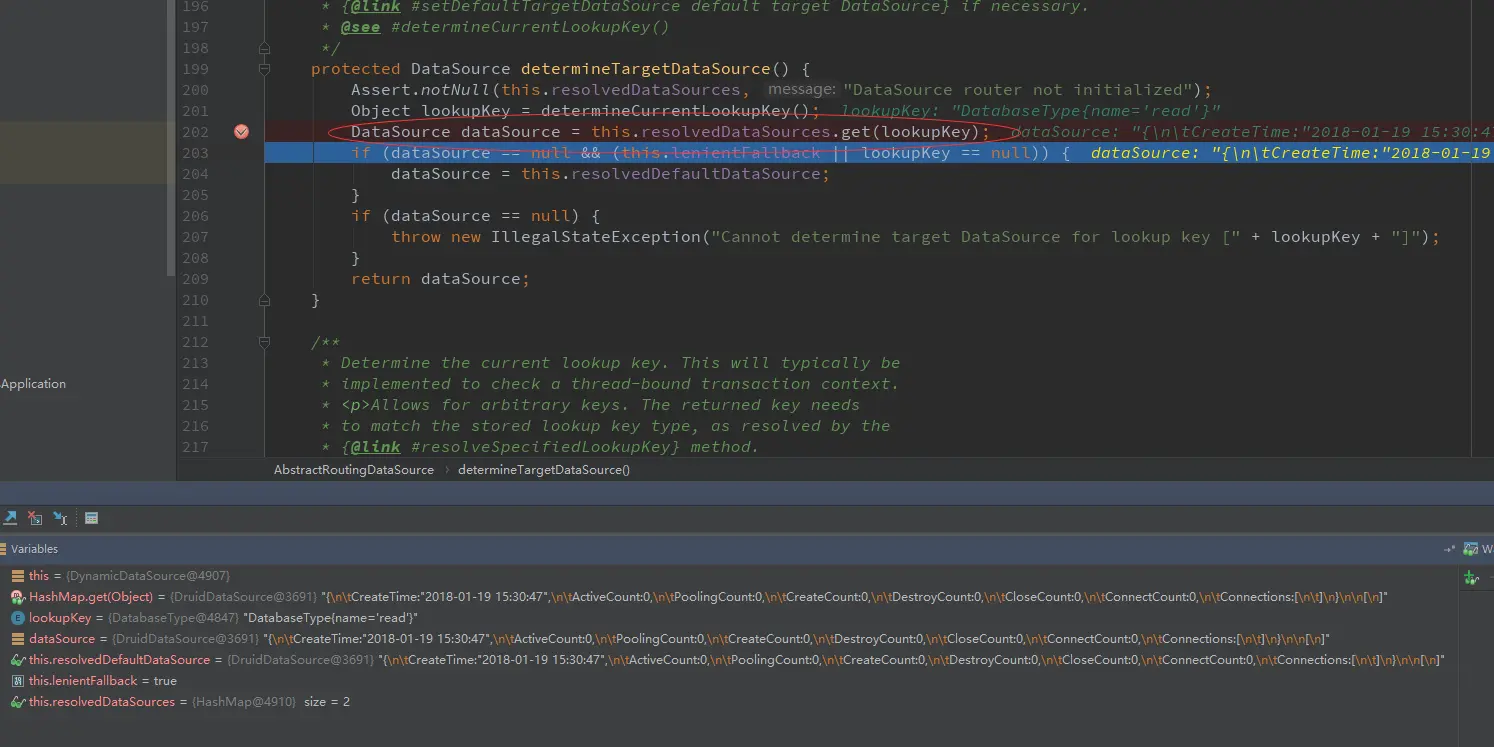Click the #determineCurrentLookupKey() @see reference
This screenshot has height=747, width=1494.
coord(530,27)
